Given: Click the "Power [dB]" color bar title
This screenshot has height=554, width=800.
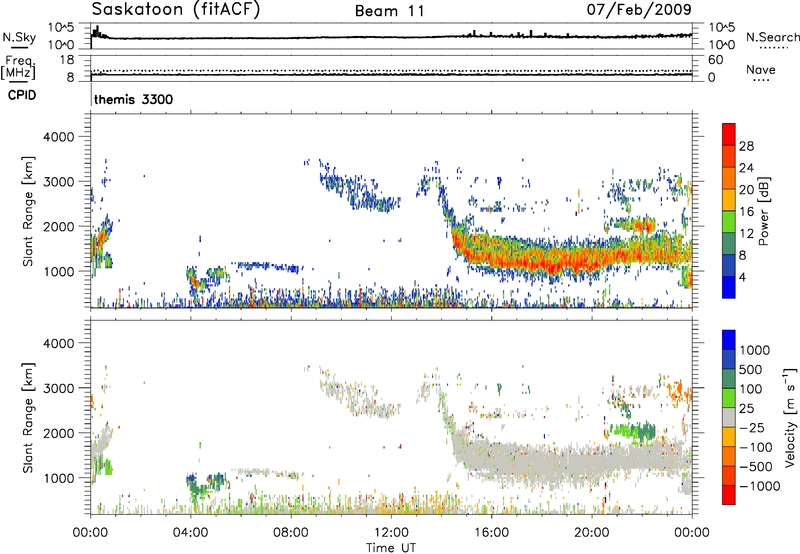Looking at the screenshot, I should click(x=764, y=211).
